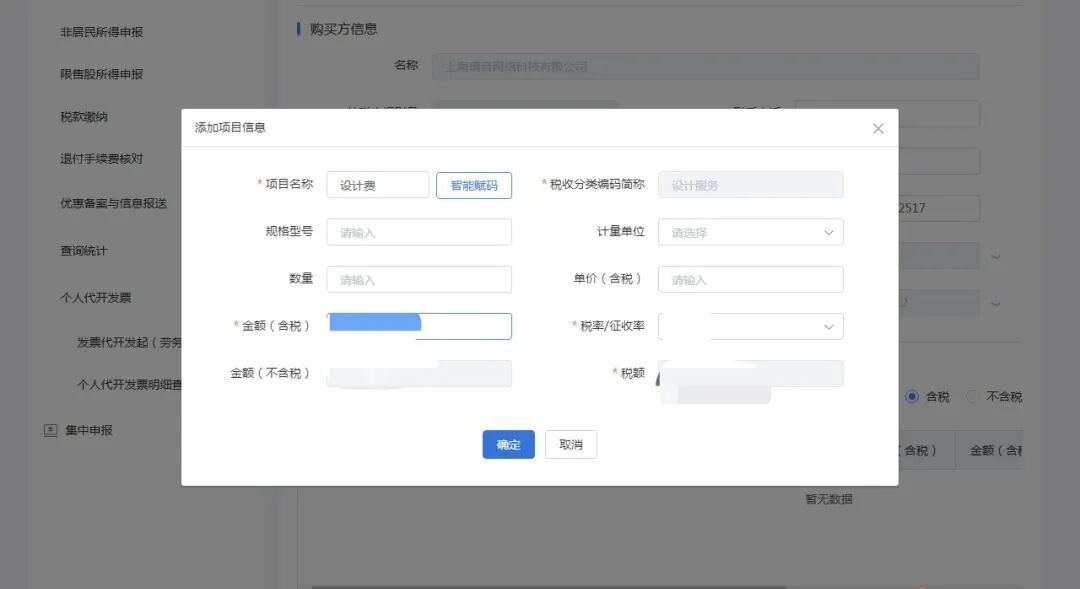Open 限售股所得申报 menu item
The width and height of the screenshot is (1080, 589).
[101, 74]
